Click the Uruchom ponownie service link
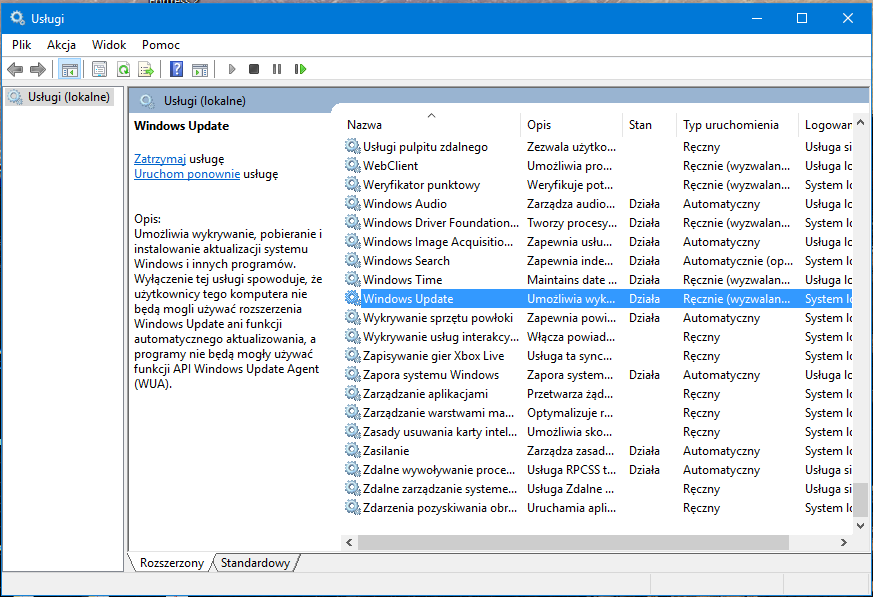Viewport: 873px width, 597px height. click(187, 174)
